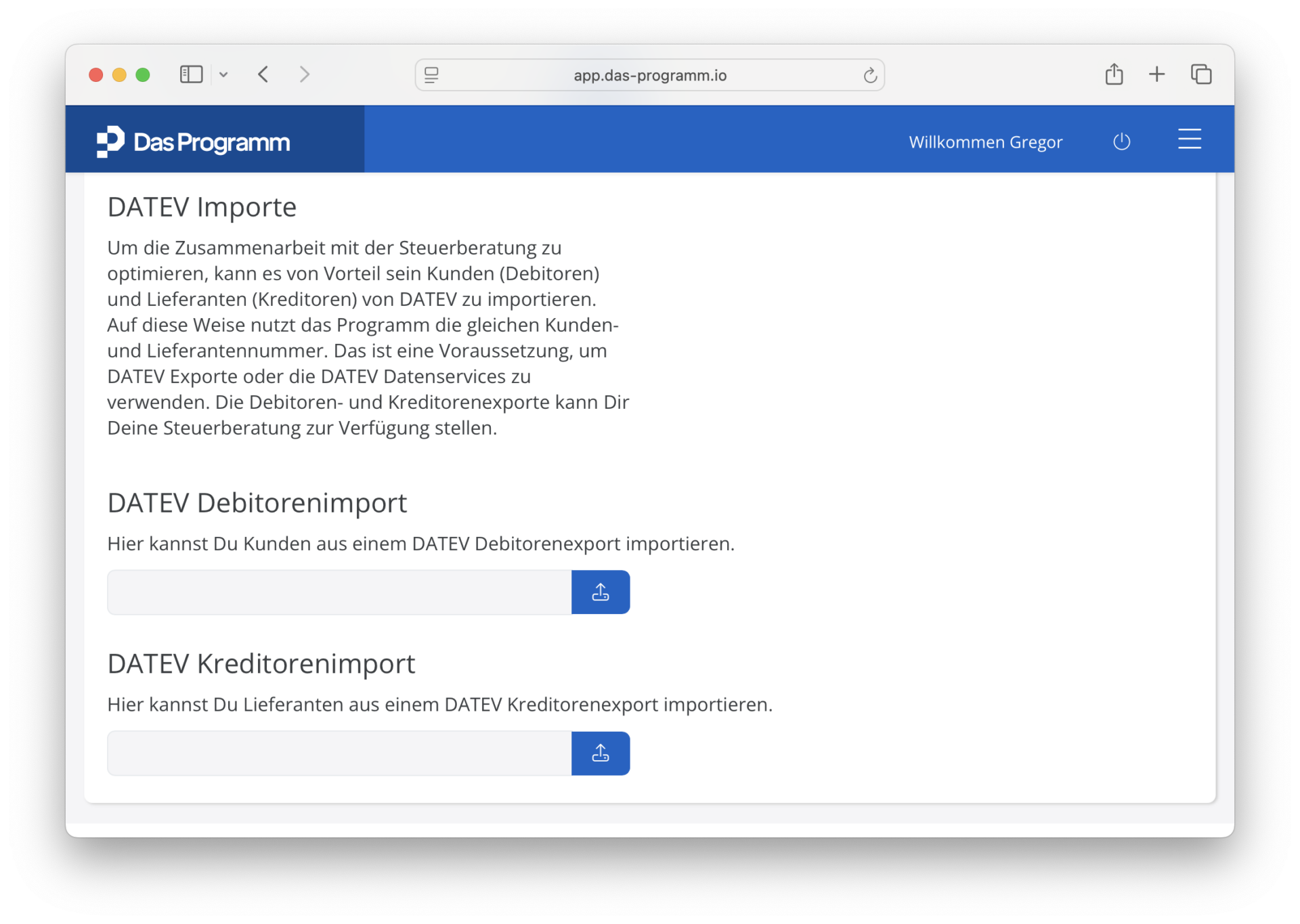Click the Kreditorenimport upload button

[600, 753]
